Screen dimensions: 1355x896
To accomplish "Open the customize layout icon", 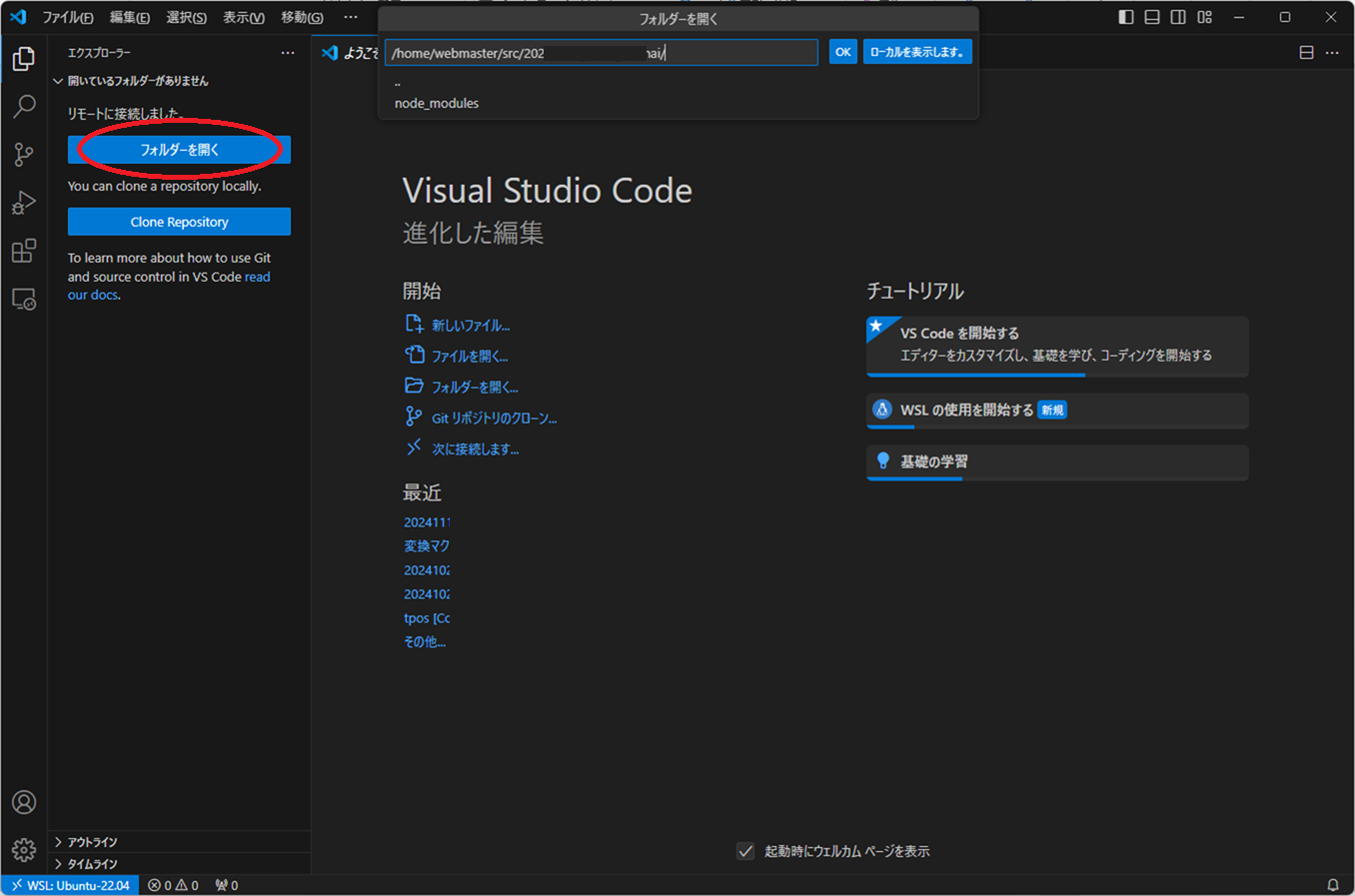I will tap(1204, 17).
